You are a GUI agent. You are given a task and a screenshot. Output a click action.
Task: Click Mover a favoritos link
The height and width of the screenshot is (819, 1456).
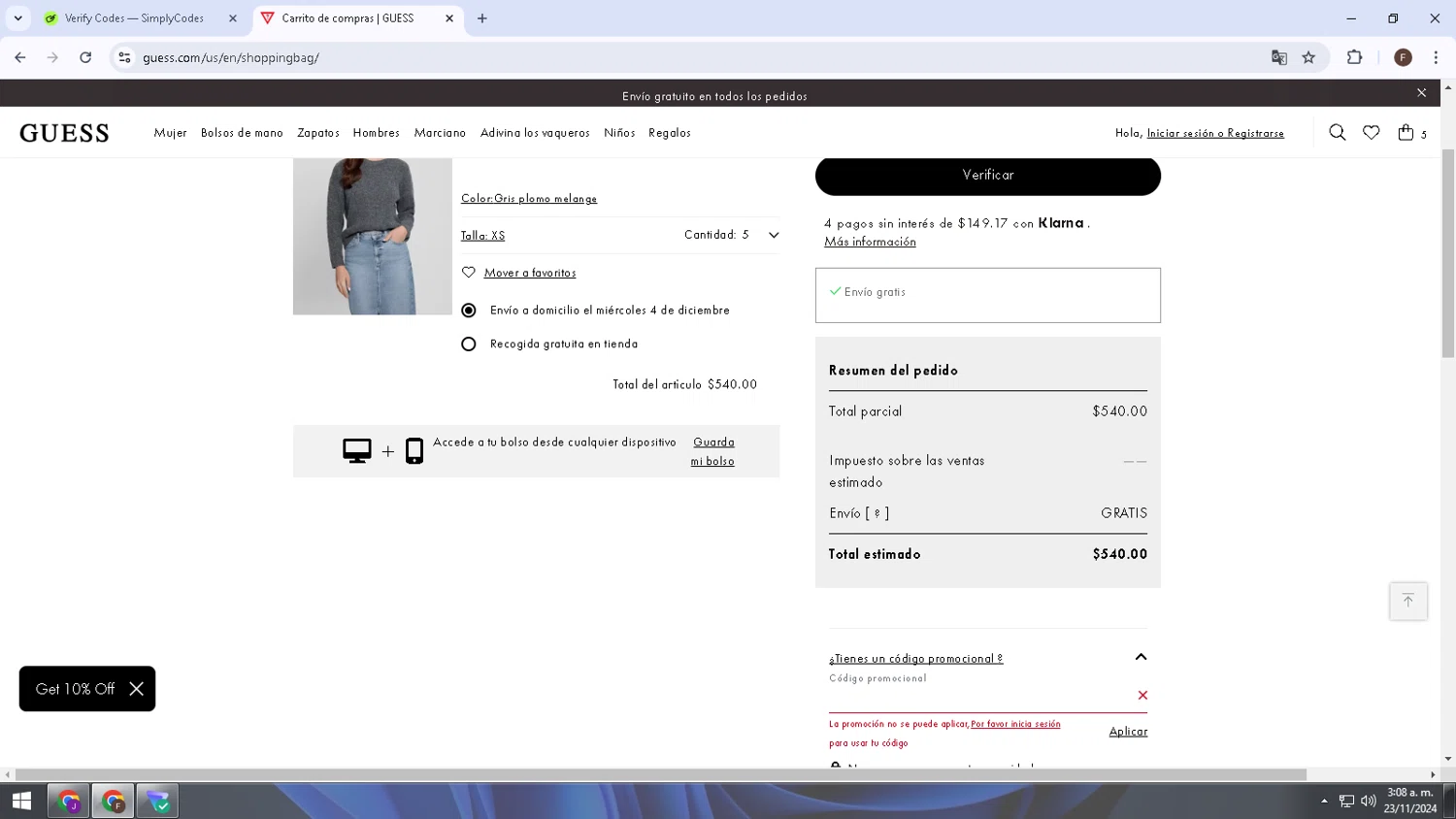point(530,273)
